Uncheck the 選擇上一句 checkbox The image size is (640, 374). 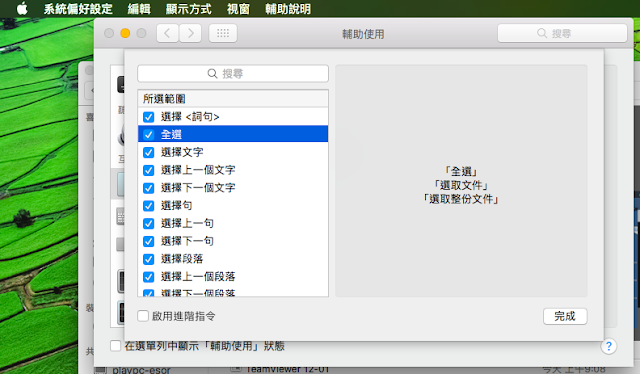149,223
